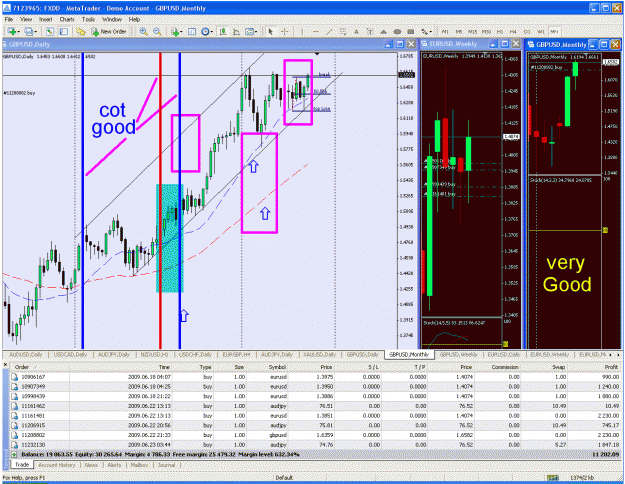Select the crosshair tool
Image resolution: width=625 pixels, height=484 pixels.
click(x=285, y=31)
